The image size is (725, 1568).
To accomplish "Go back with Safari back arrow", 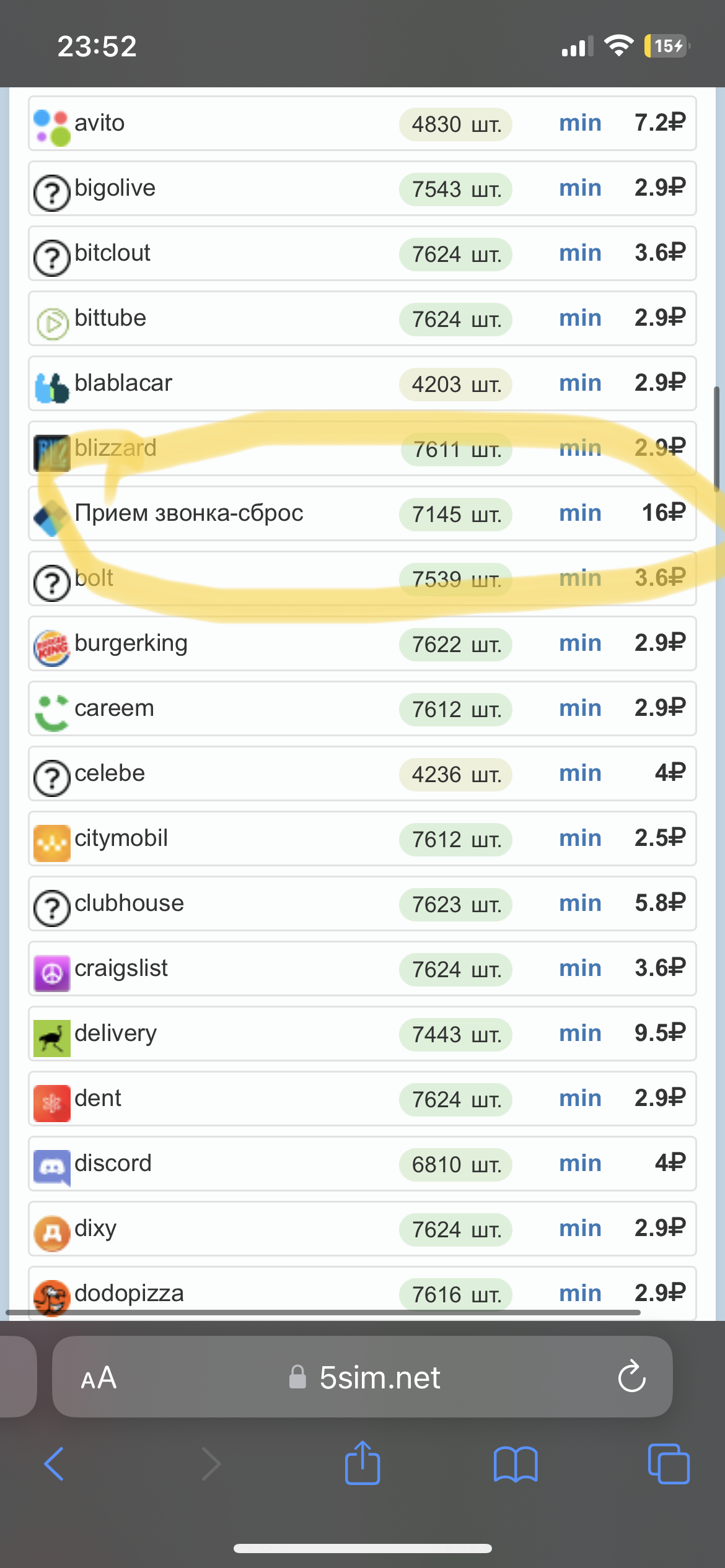I will click(55, 1464).
